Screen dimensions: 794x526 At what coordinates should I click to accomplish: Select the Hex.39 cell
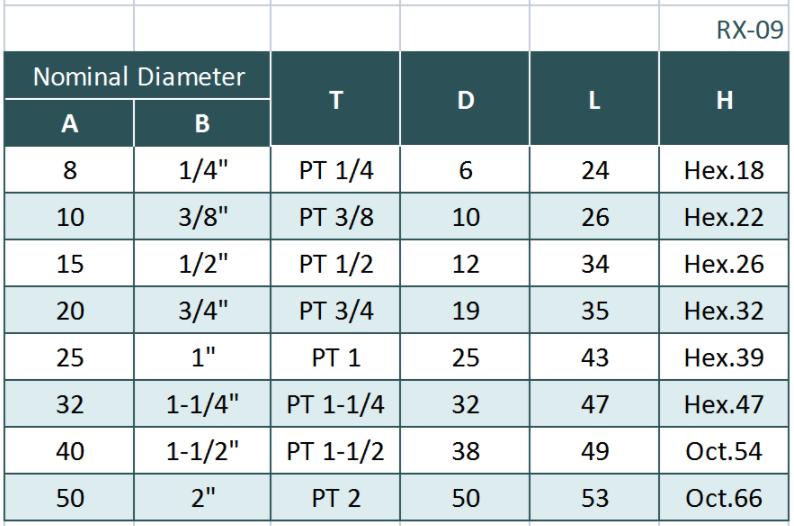(724, 358)
